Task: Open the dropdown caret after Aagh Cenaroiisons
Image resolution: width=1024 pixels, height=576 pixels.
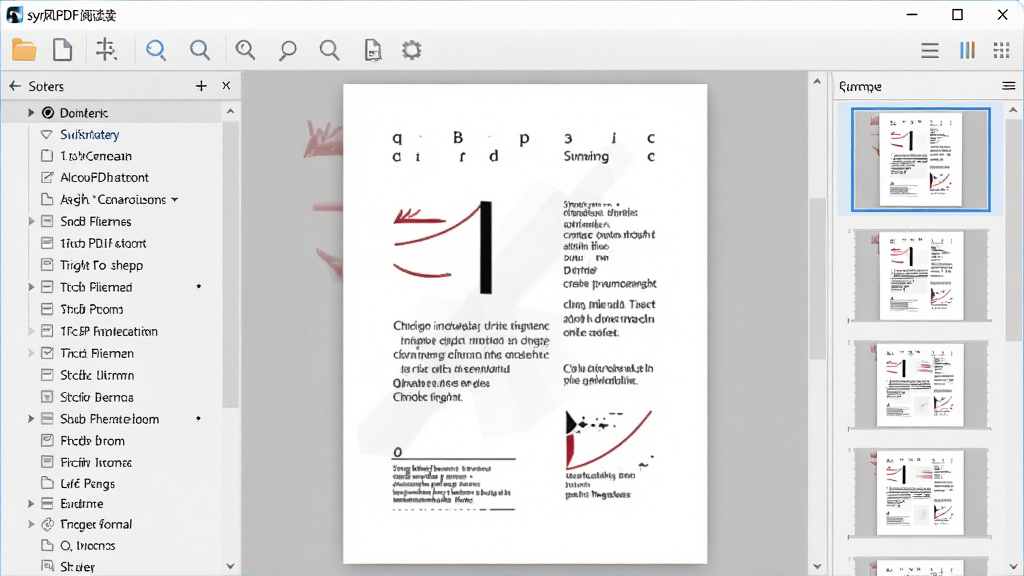Action: pos(175,200)
